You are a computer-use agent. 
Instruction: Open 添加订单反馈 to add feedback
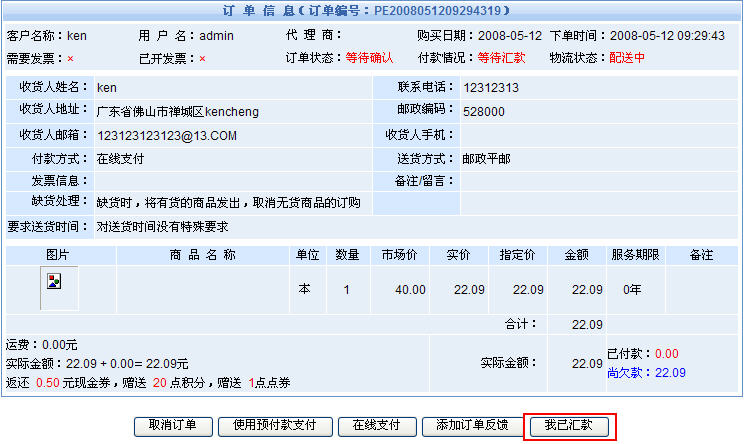pos(471,425)
